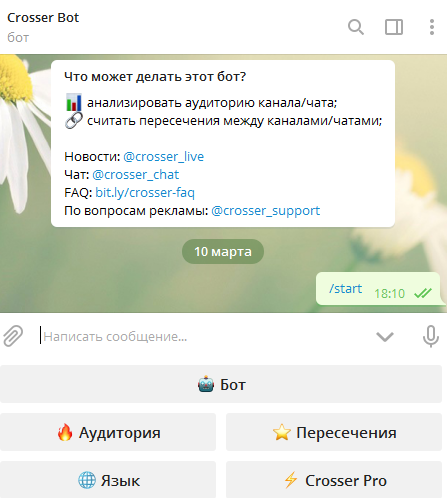The image size is (447, 498).
Task: Click the paperclip attach file icon
Action: click(13, 336)
